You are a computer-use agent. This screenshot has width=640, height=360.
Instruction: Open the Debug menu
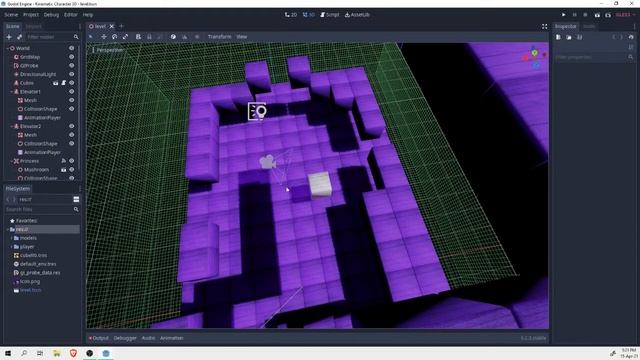51,15
